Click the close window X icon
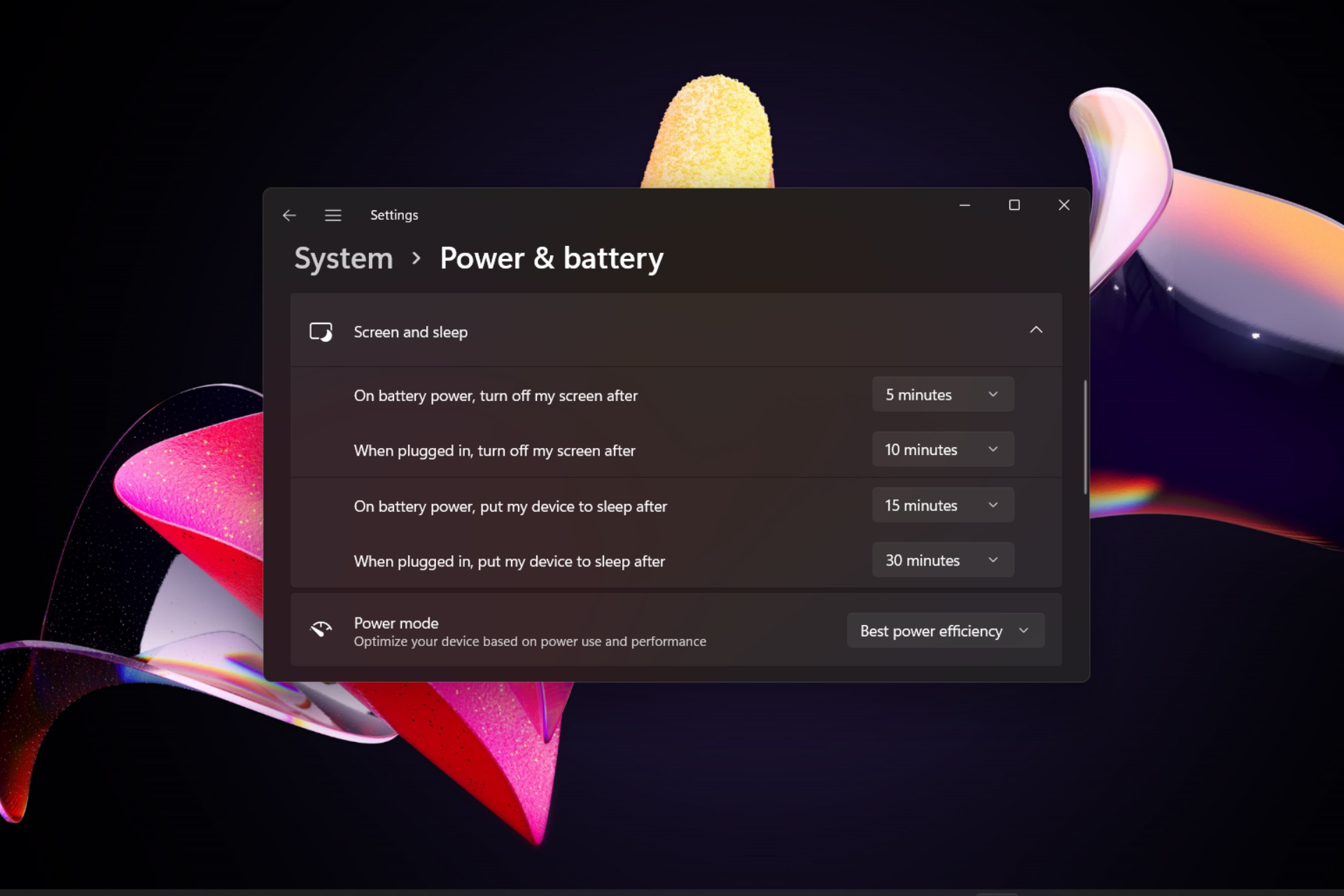The image size is (1344, 896). pos(1064,205)
